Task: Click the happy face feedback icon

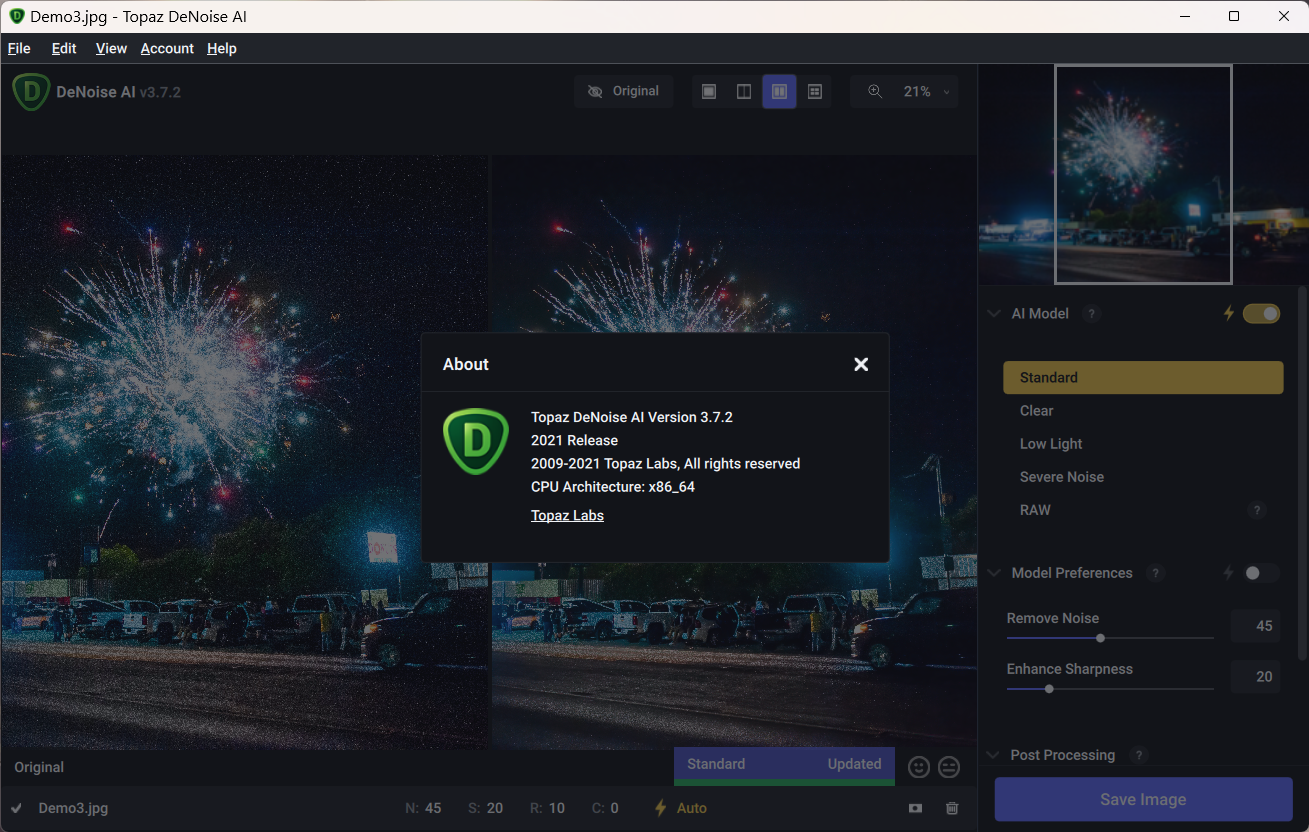Action: [919, 767]
